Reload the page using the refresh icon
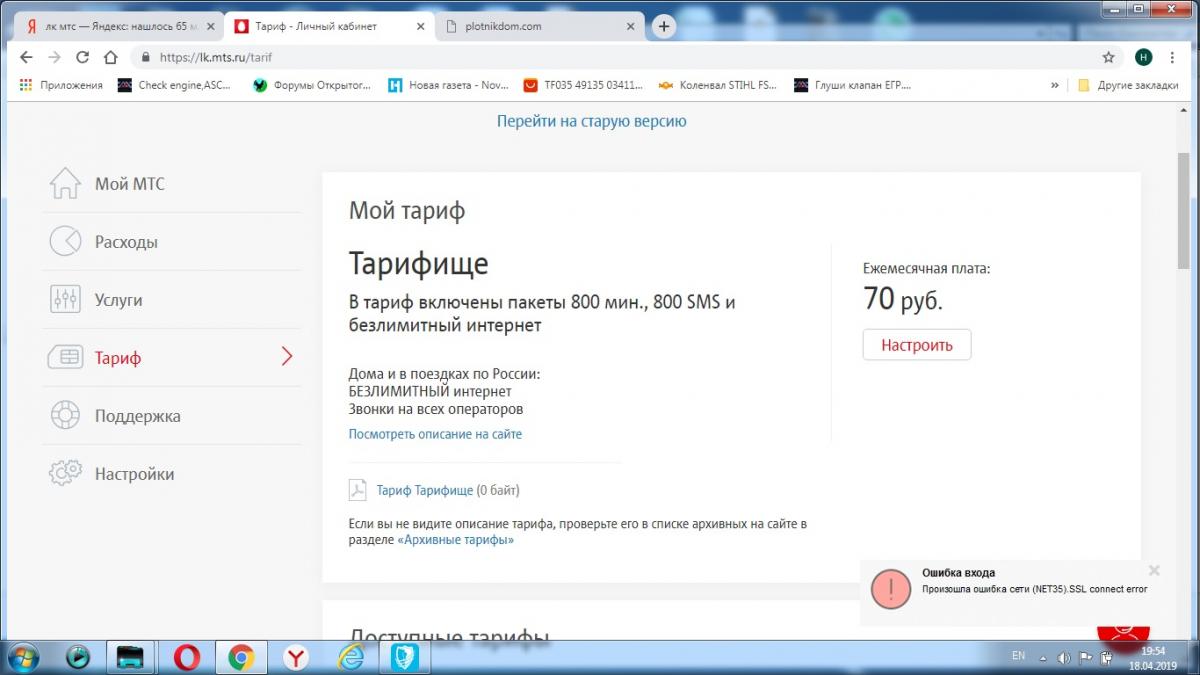This screenshot has width=1200, height=675. click(x=83, y=57)
